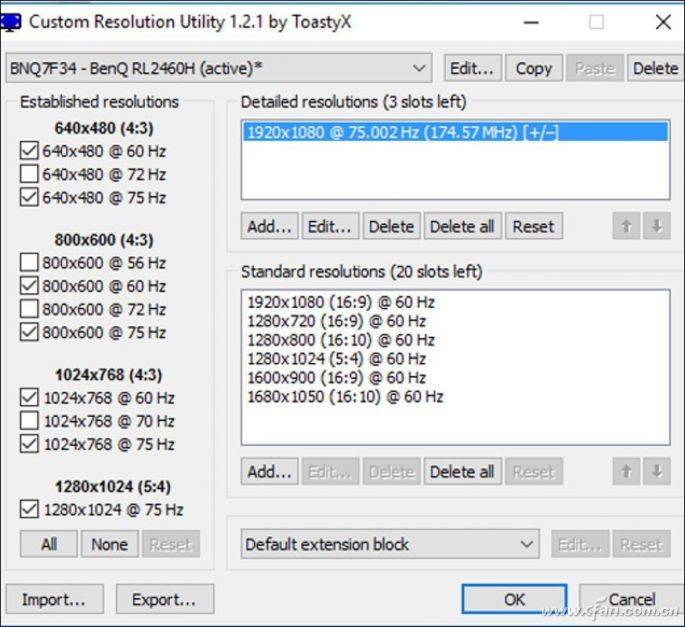Move standard resolution down with arrow button
This screenshot has width=685, height=627.
click(x=657, y=471)
